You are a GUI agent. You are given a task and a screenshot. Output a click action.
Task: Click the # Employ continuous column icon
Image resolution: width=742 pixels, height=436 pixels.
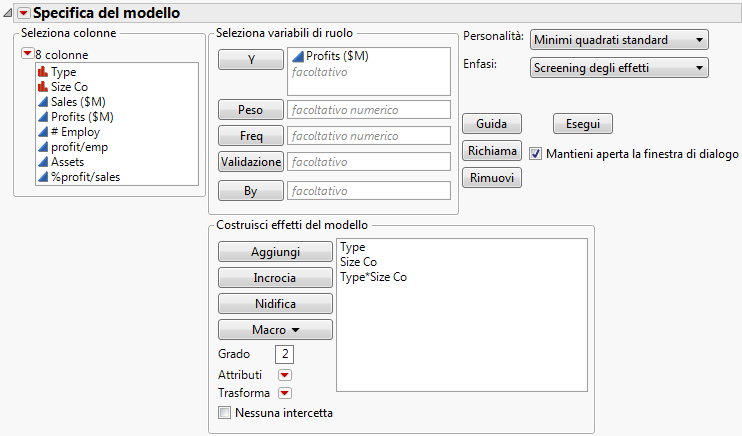pos(42,132)
